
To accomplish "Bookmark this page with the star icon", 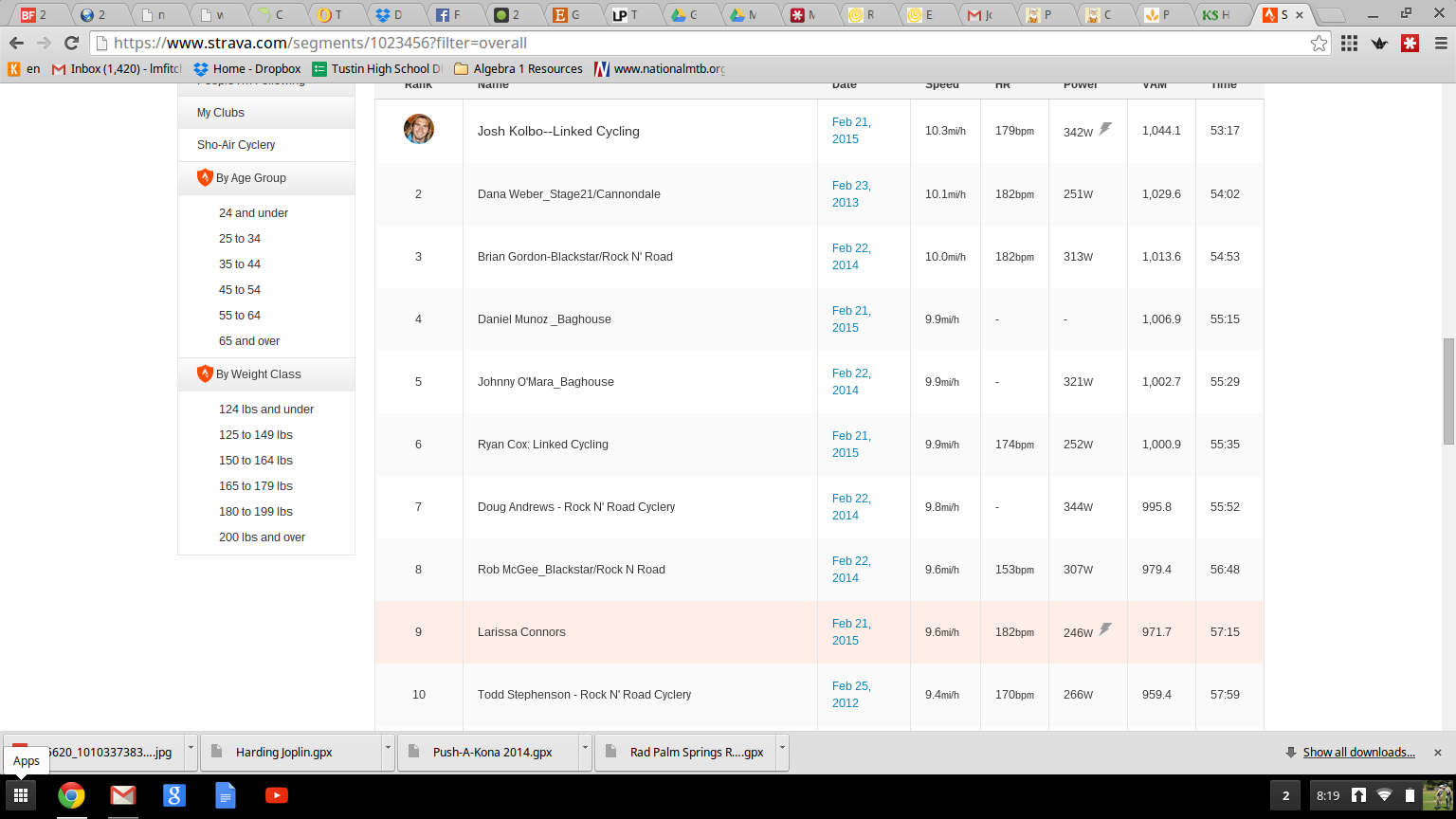I will tap(1319, 43).
